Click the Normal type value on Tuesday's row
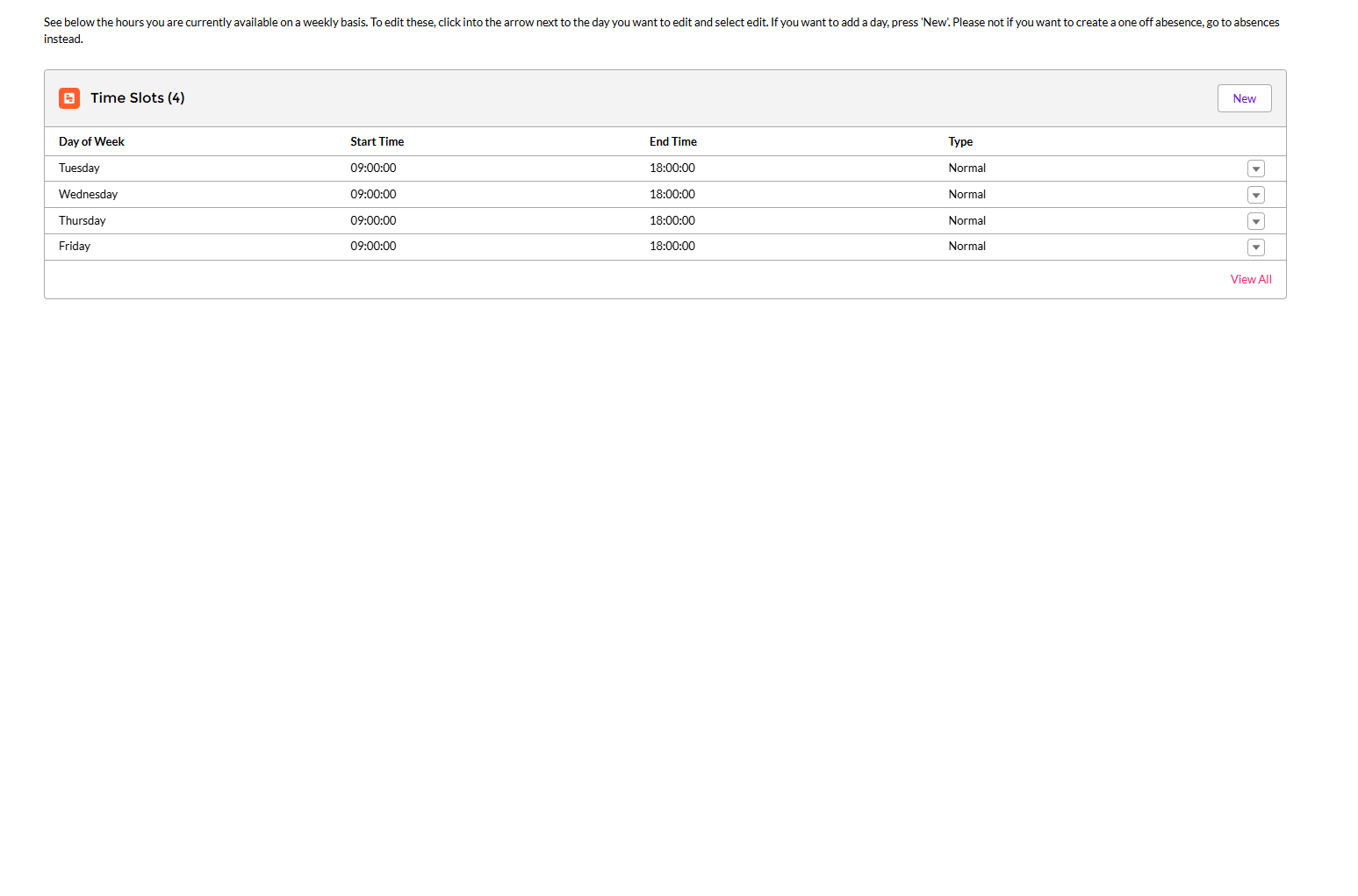The image size is (1358, 896). tap(966, 168)
